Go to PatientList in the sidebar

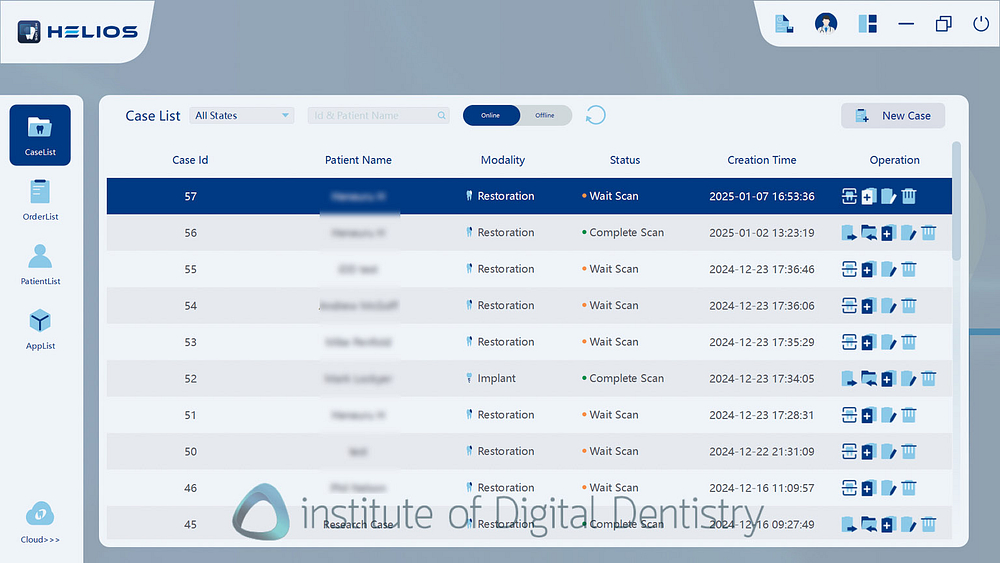[x=40, y=264]
